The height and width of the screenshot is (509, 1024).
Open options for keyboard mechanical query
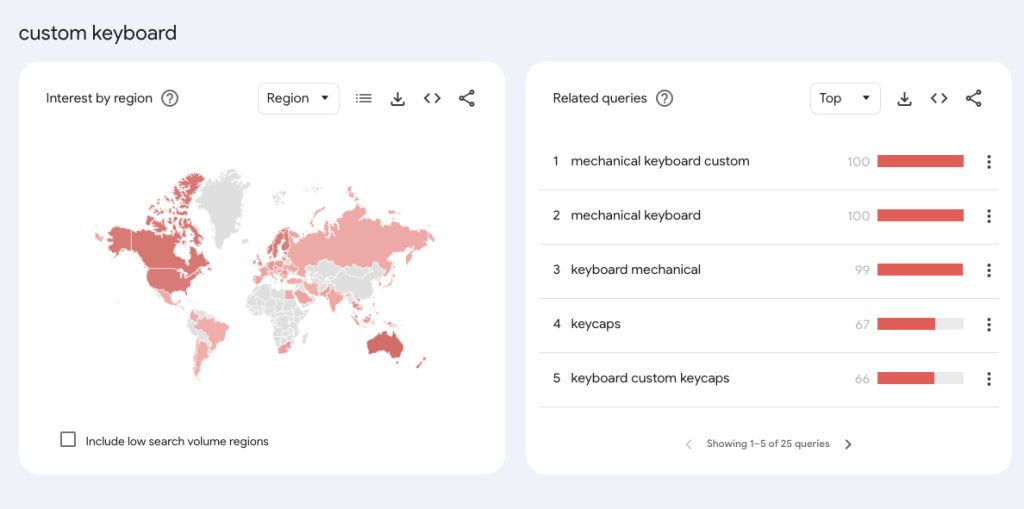point(989,270)
